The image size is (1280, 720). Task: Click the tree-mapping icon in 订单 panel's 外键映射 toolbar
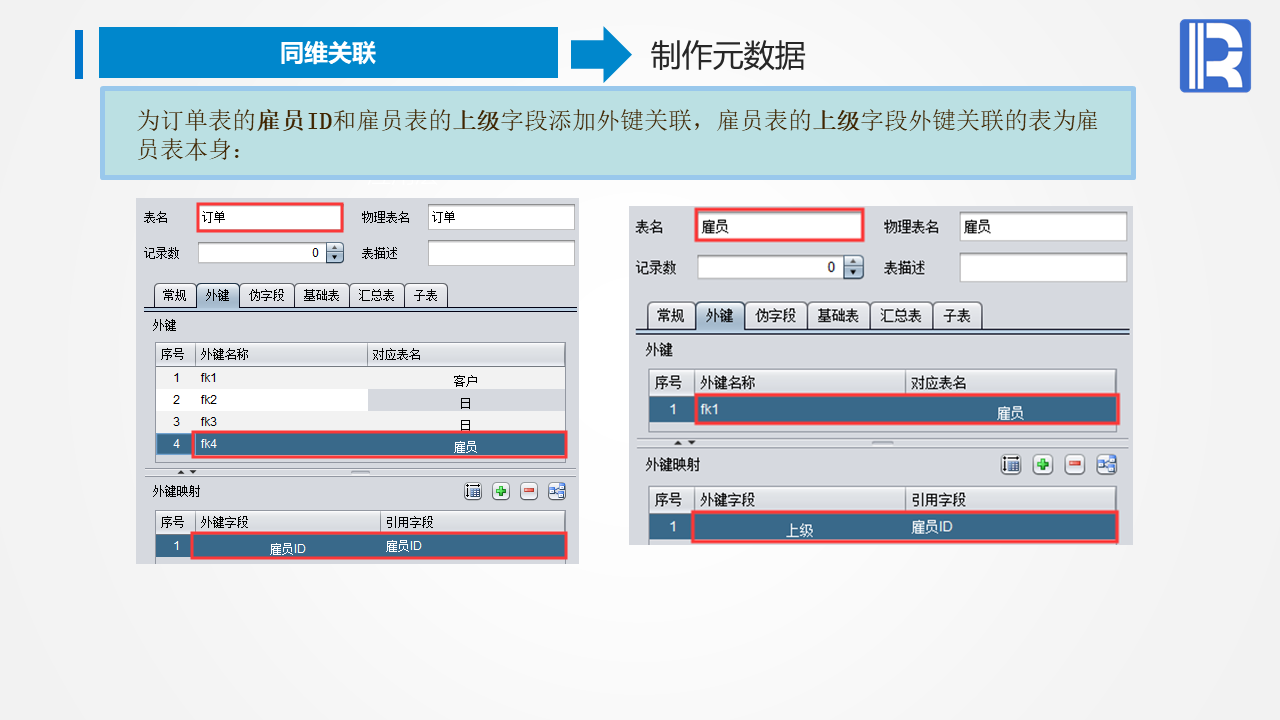(557, 491)
